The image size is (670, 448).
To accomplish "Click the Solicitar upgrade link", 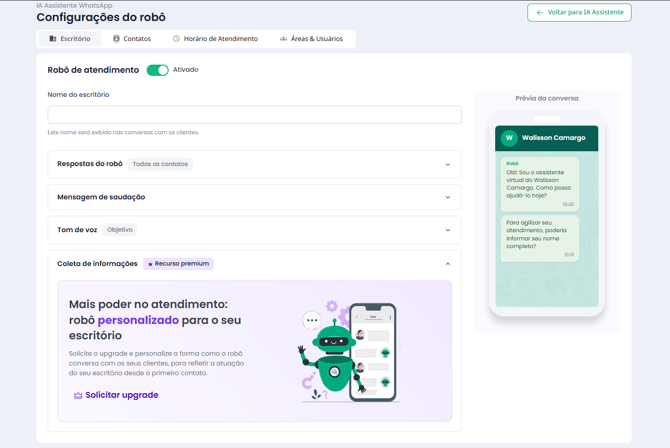I will (x=121, y=395).
